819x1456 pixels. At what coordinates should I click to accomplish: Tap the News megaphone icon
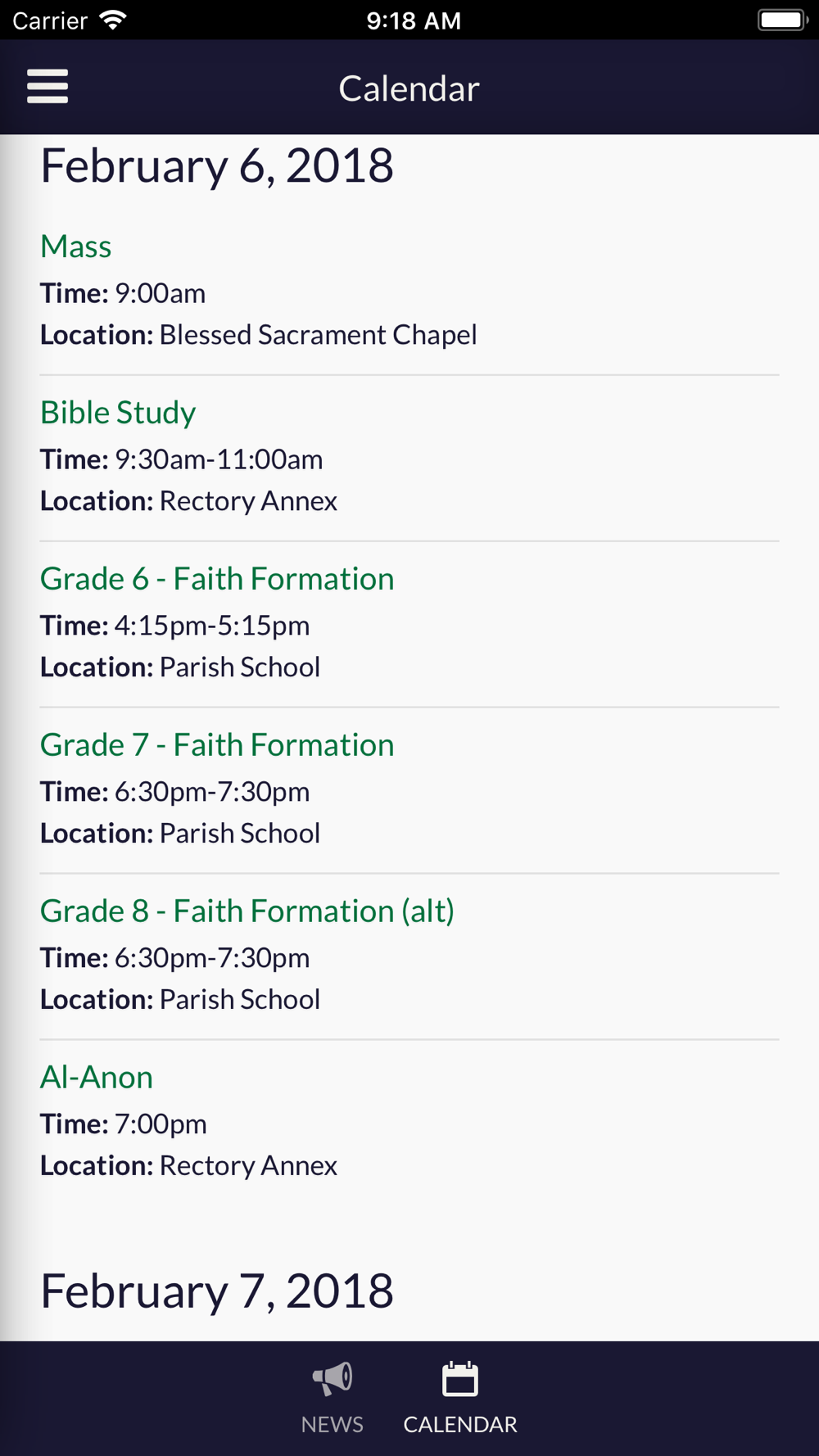(x=333, y=1379)
